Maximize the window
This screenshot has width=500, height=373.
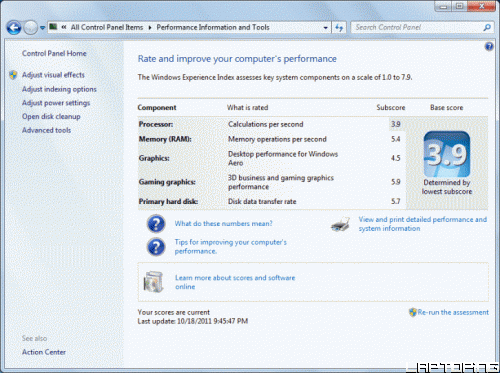click(x=459, y=6)
